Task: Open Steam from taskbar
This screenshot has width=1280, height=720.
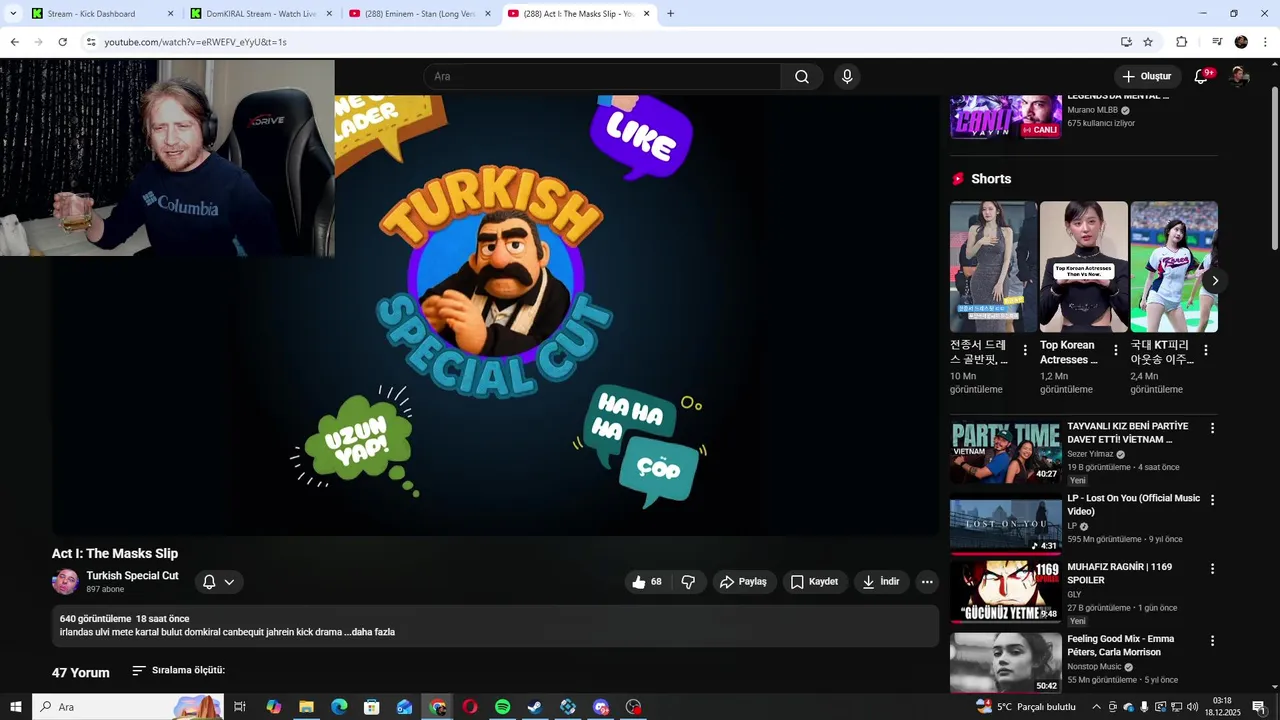Action: [x=535, y=707]
